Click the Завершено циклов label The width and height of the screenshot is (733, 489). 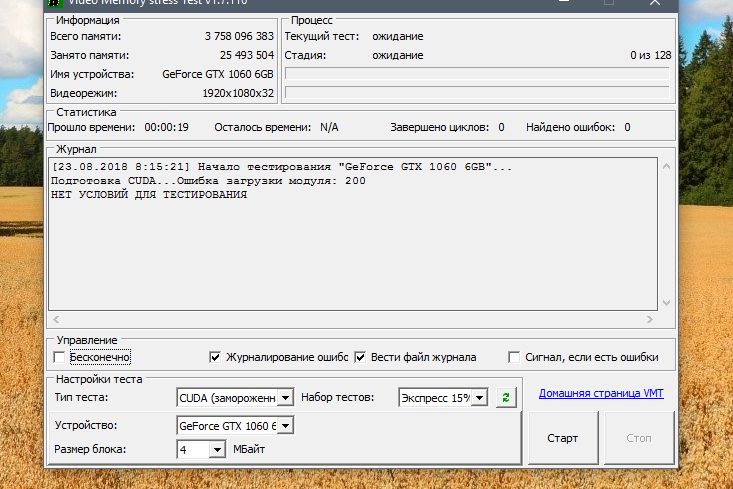pos(439,127)
